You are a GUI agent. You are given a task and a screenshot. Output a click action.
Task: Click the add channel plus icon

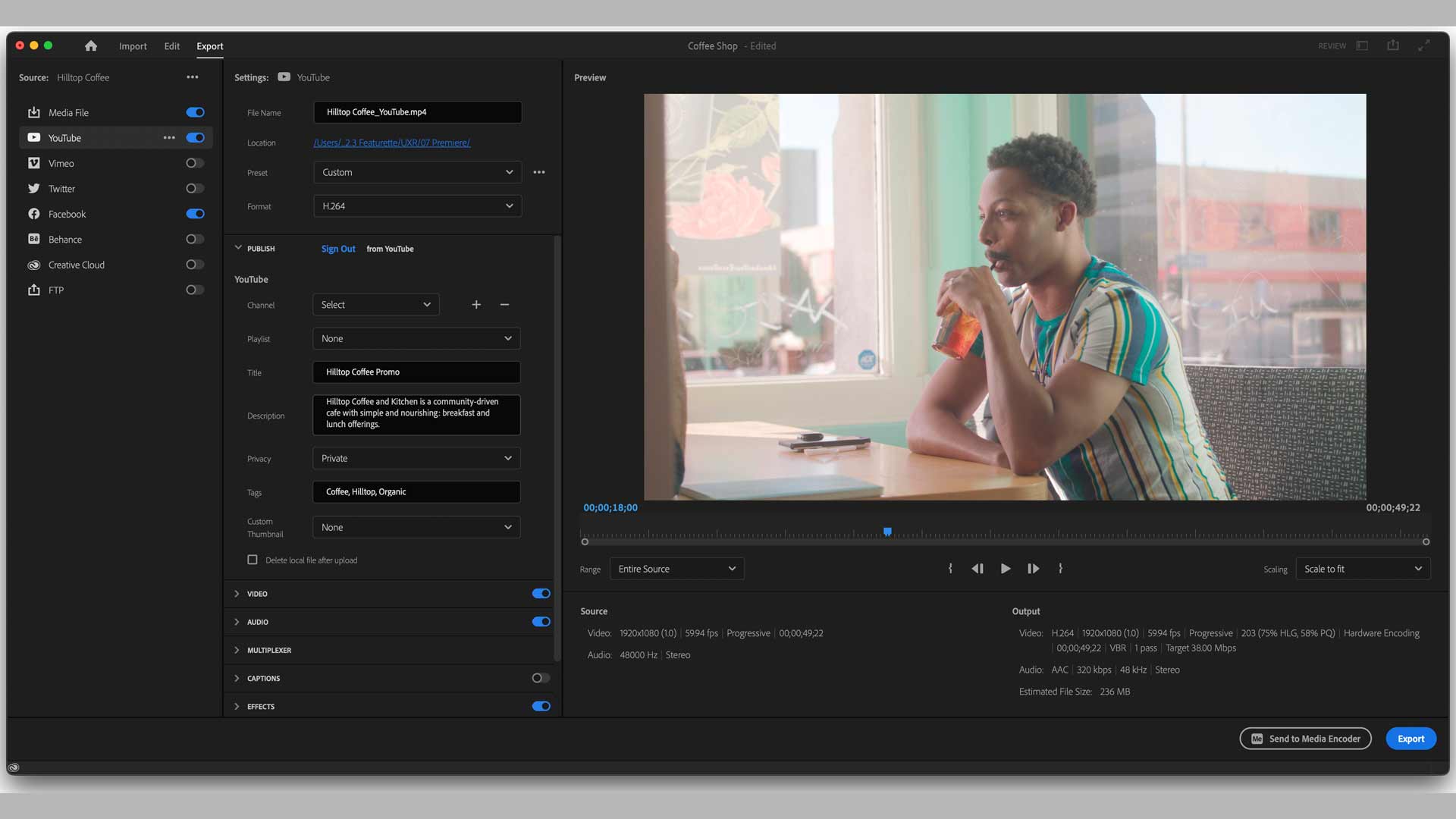point(476,305)
